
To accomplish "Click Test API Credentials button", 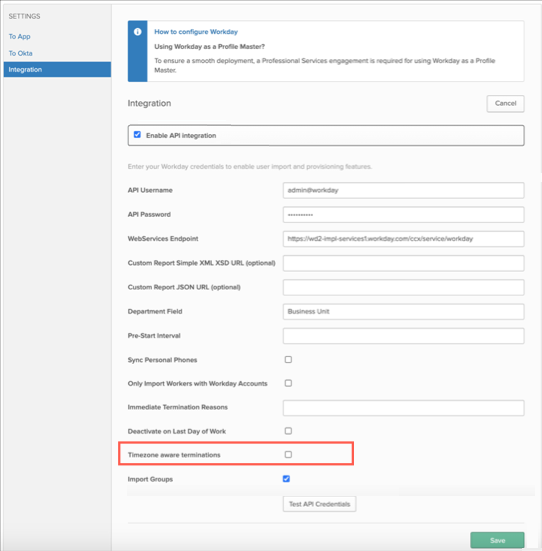I will pos(320,504).
